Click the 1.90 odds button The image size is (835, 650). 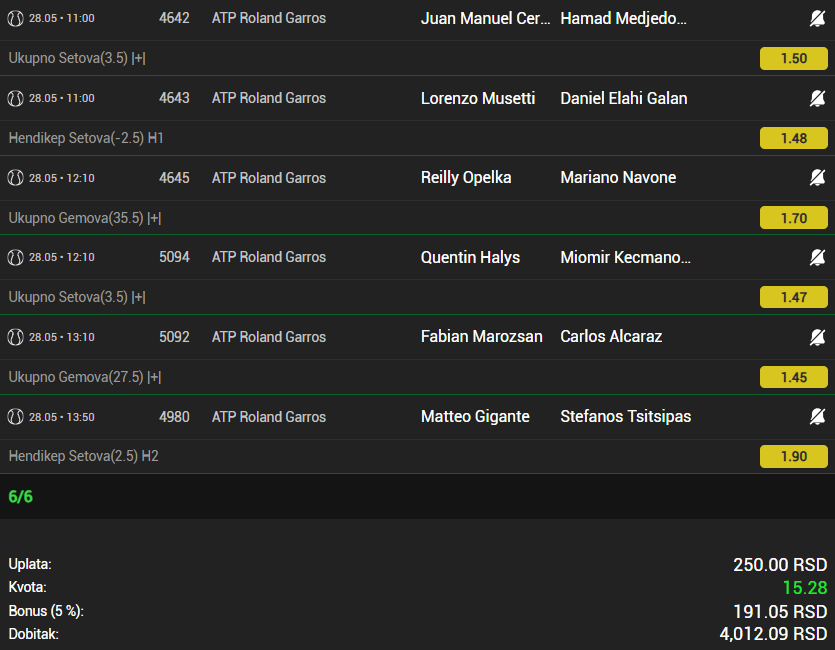[793, 456]
